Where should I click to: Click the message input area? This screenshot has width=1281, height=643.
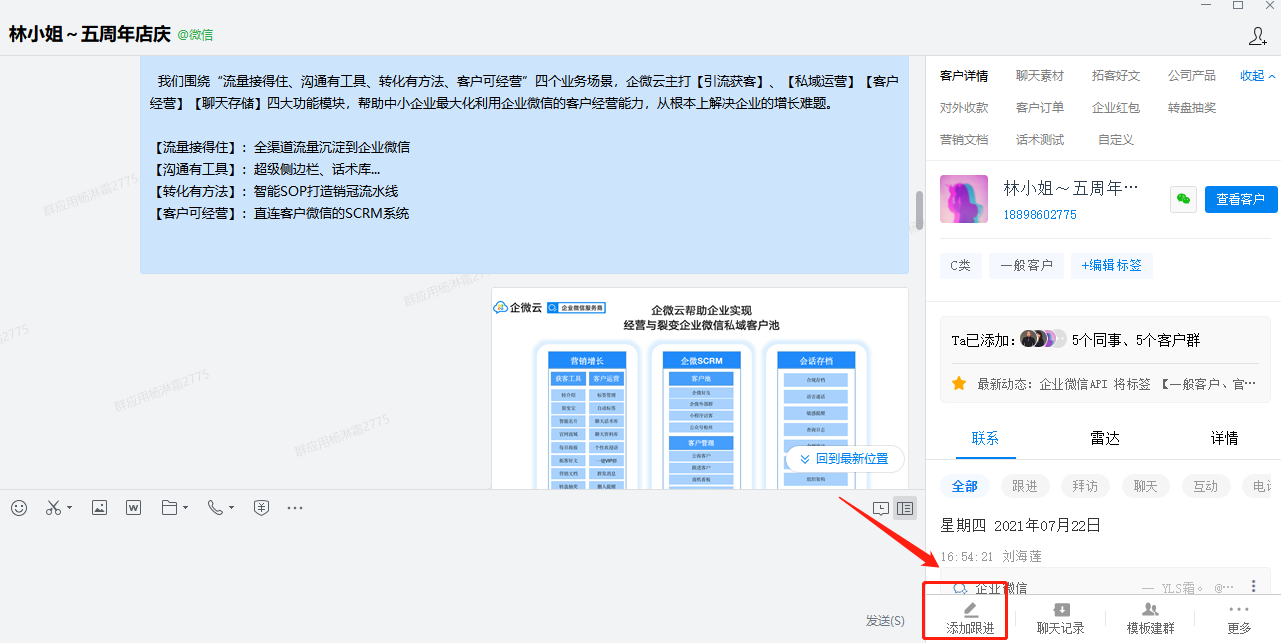pyautogui.click(x=460, y=565)
